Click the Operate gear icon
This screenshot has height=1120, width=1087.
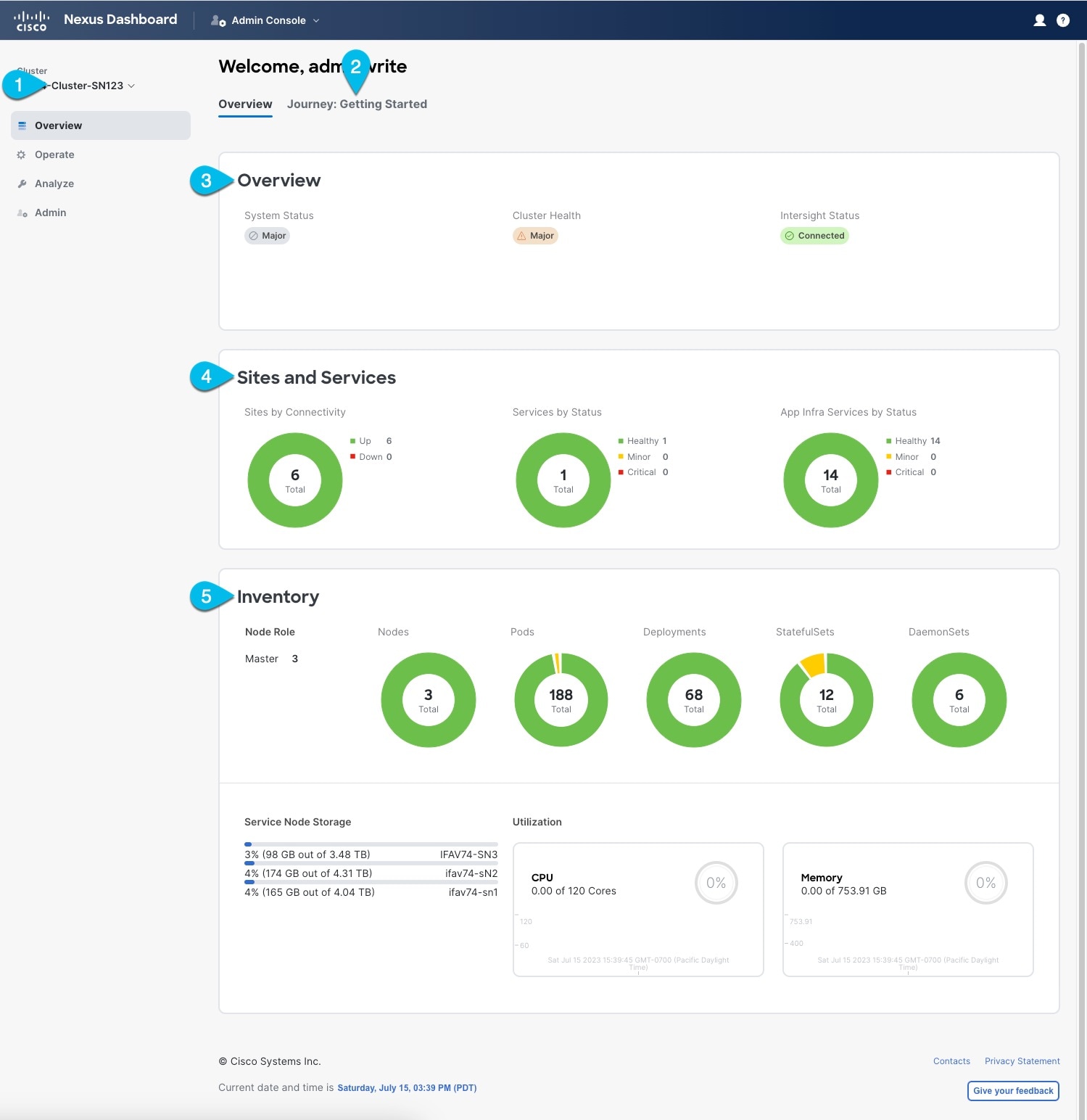coord(22,155)
